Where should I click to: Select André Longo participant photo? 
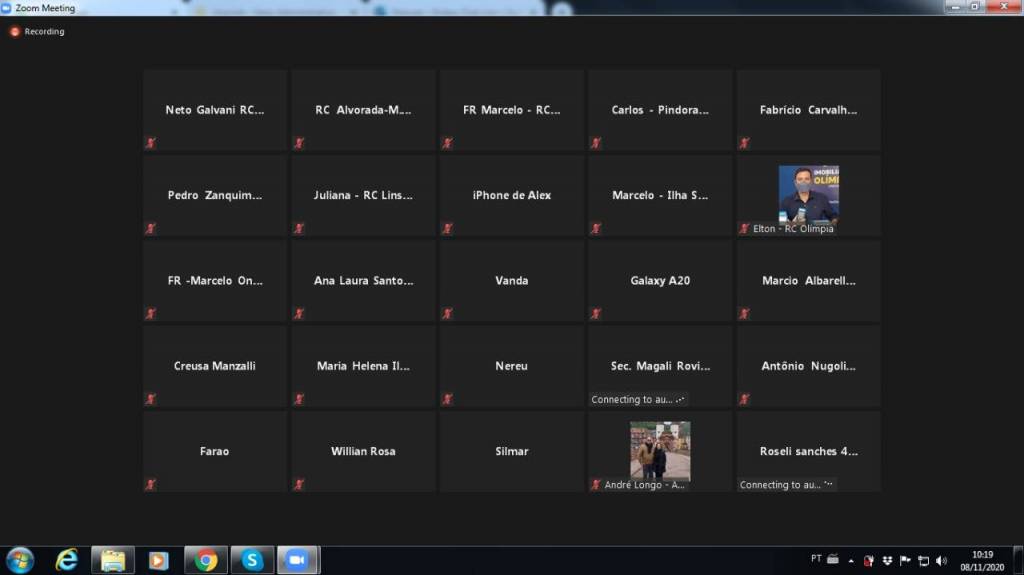(x=660, y=451)
